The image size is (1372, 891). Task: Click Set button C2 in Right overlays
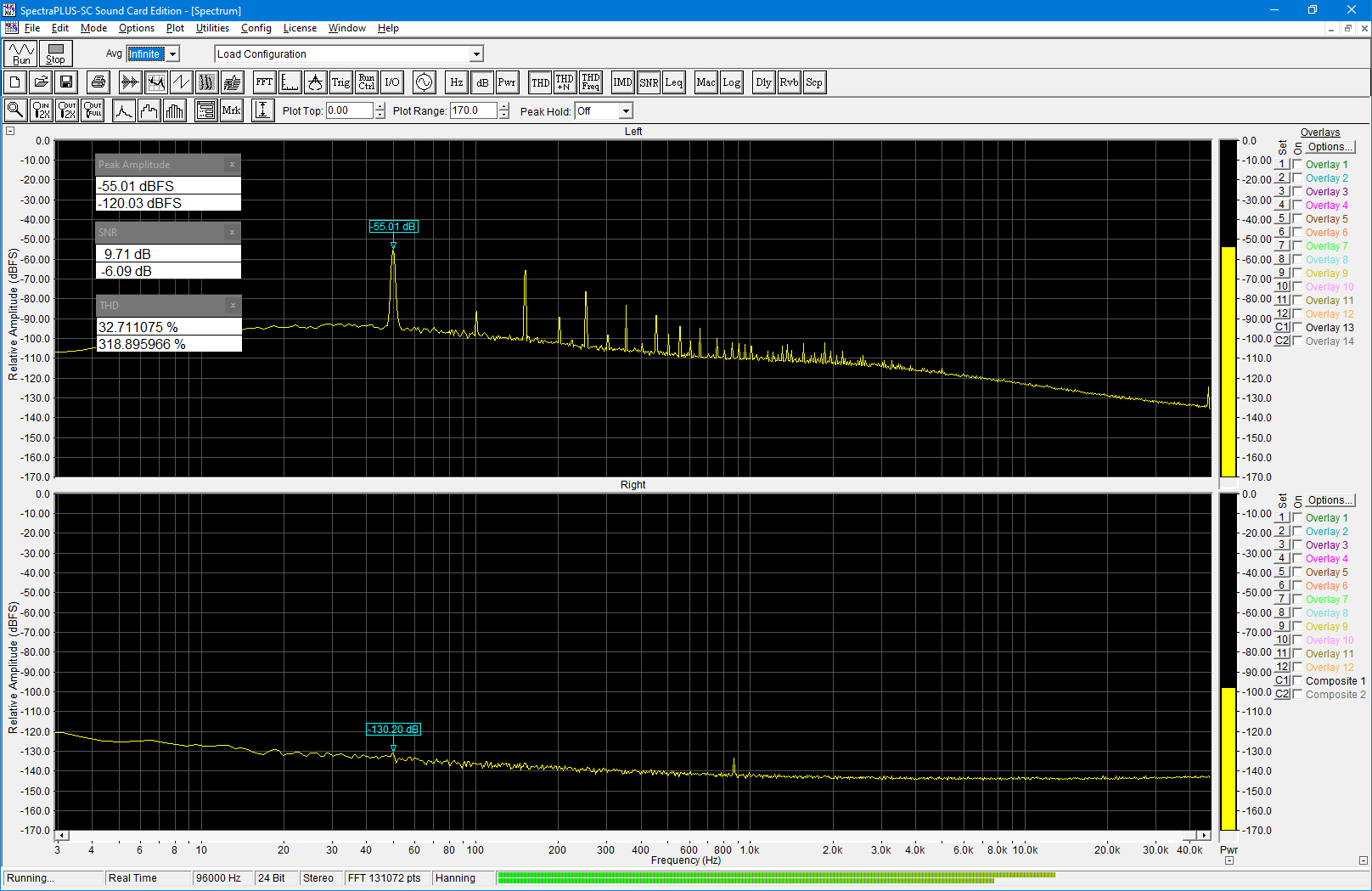[x=1283, y=695]
